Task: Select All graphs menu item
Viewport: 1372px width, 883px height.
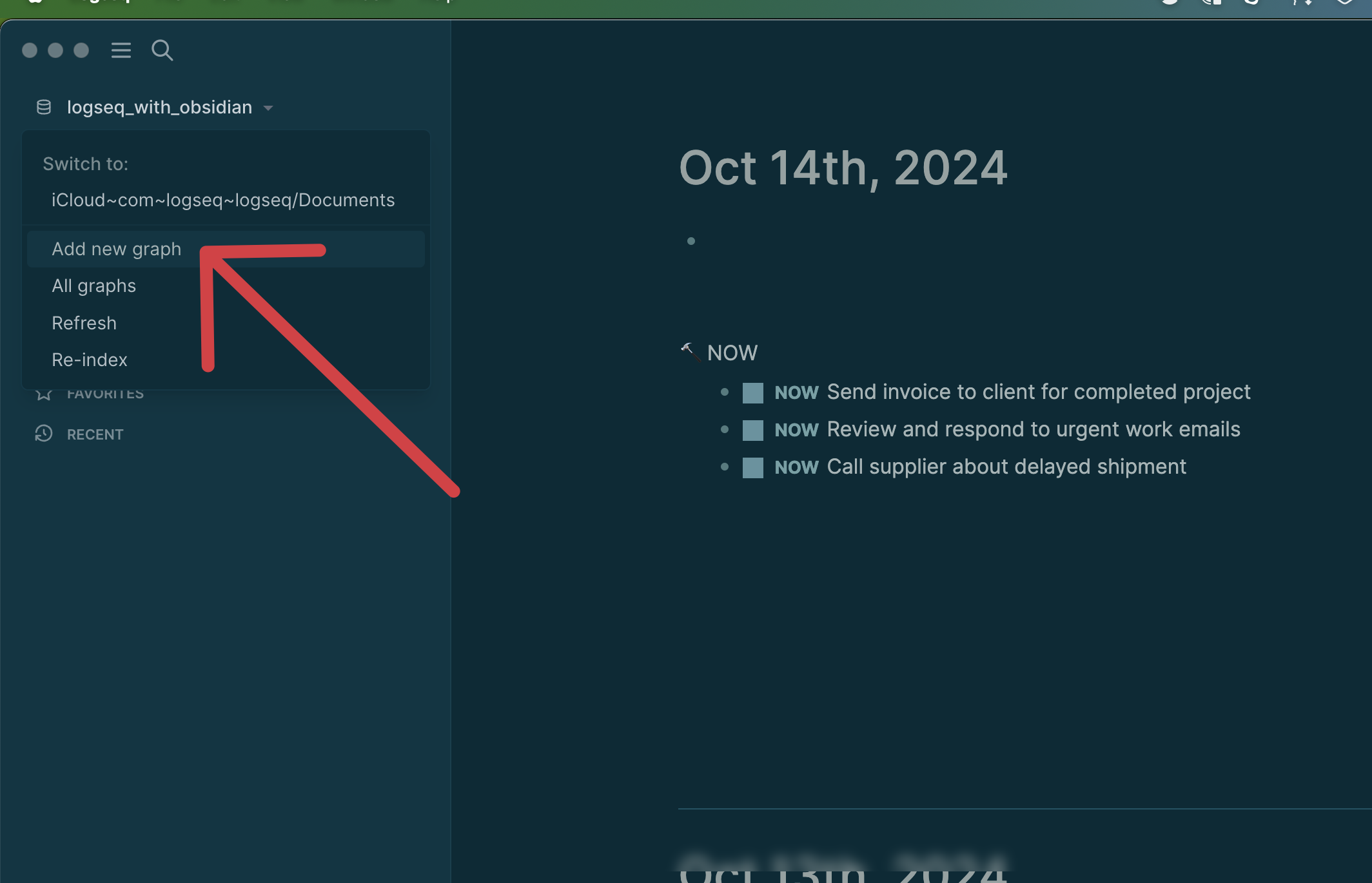Action: click(93, 285)
